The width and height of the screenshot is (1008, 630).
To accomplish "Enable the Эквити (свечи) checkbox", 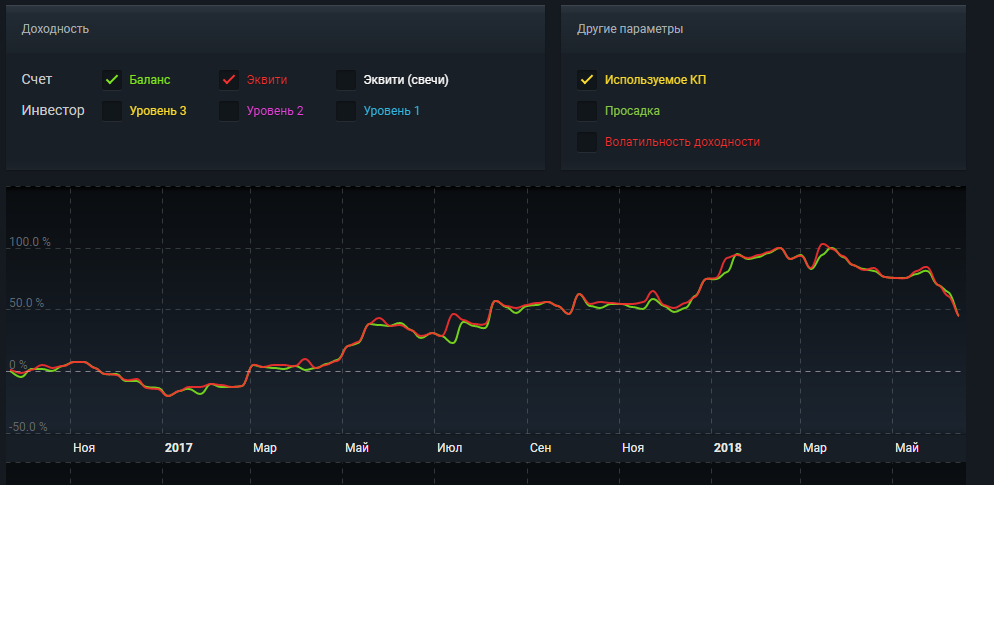I will click(x=346, y=80).
